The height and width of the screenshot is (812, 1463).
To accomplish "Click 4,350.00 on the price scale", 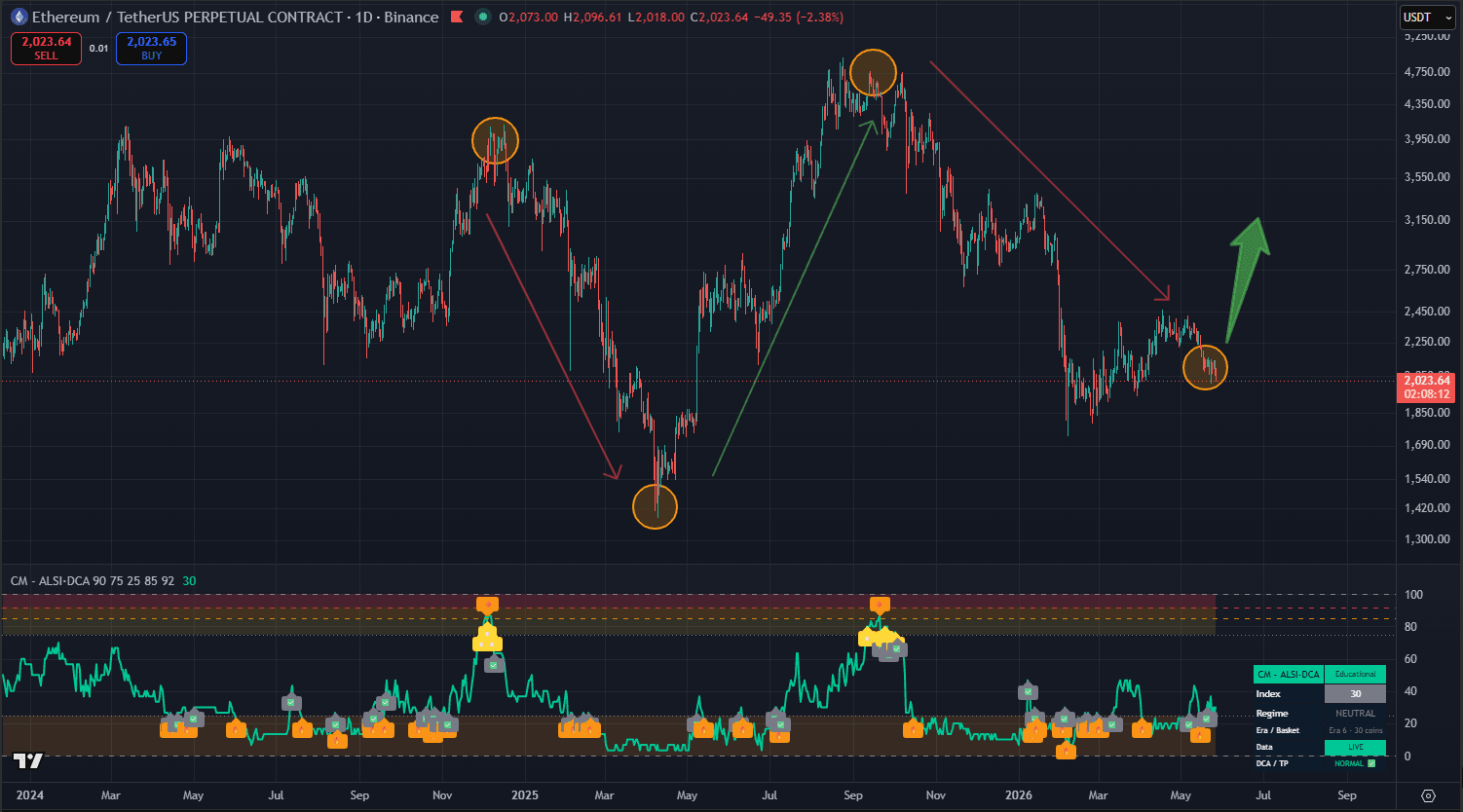I will 1425,103.
